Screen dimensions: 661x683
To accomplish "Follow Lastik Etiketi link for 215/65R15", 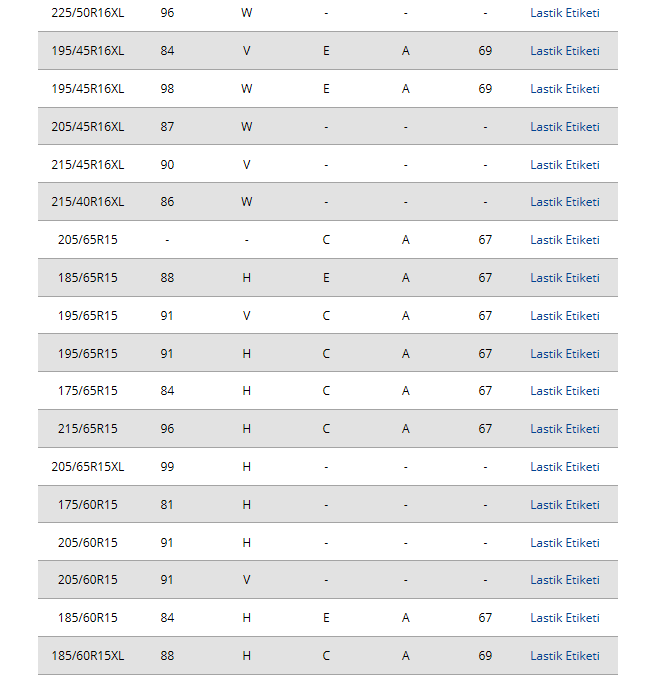I will 564,429.
